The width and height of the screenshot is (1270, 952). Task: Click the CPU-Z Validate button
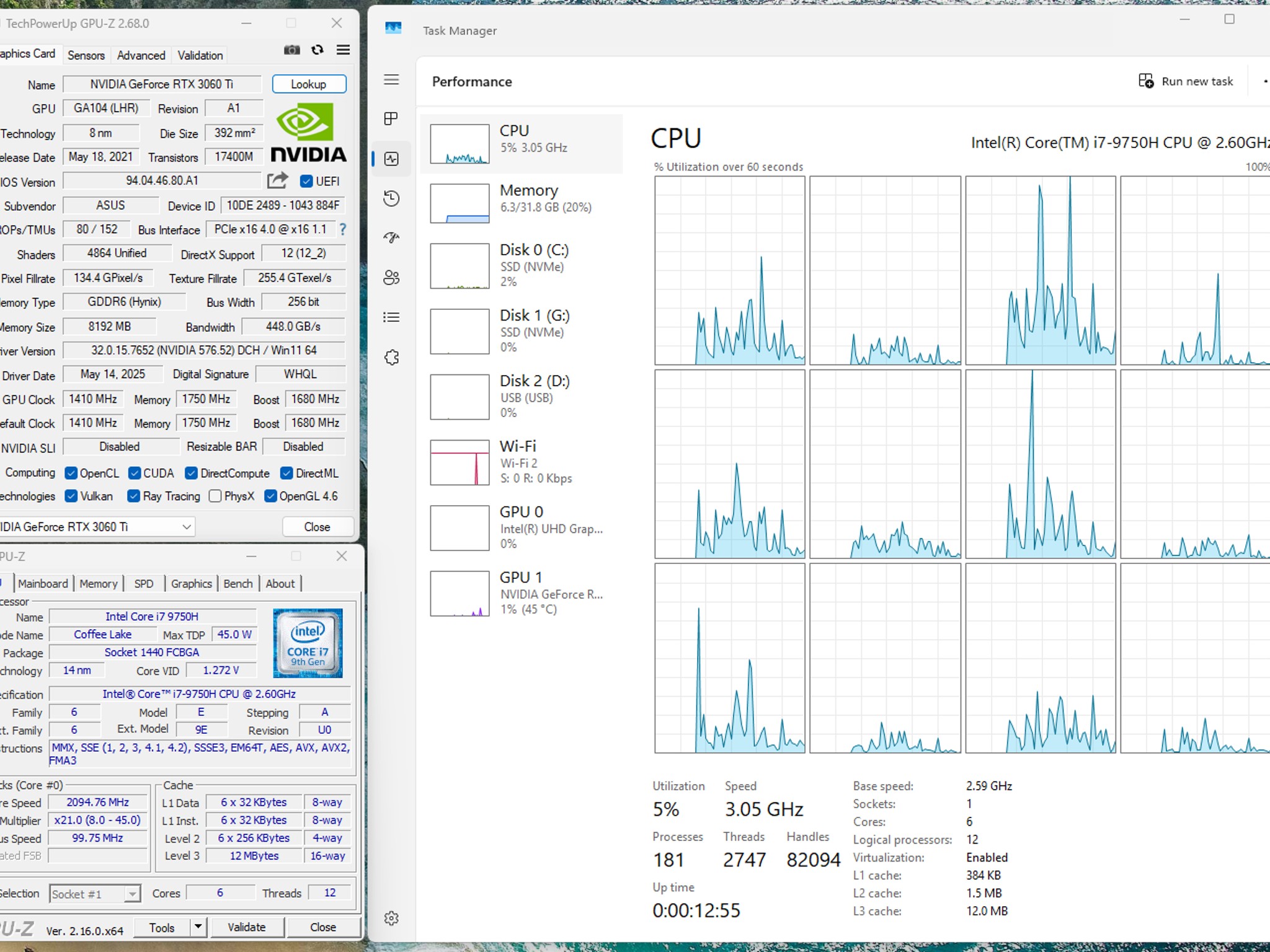(247, 927)
